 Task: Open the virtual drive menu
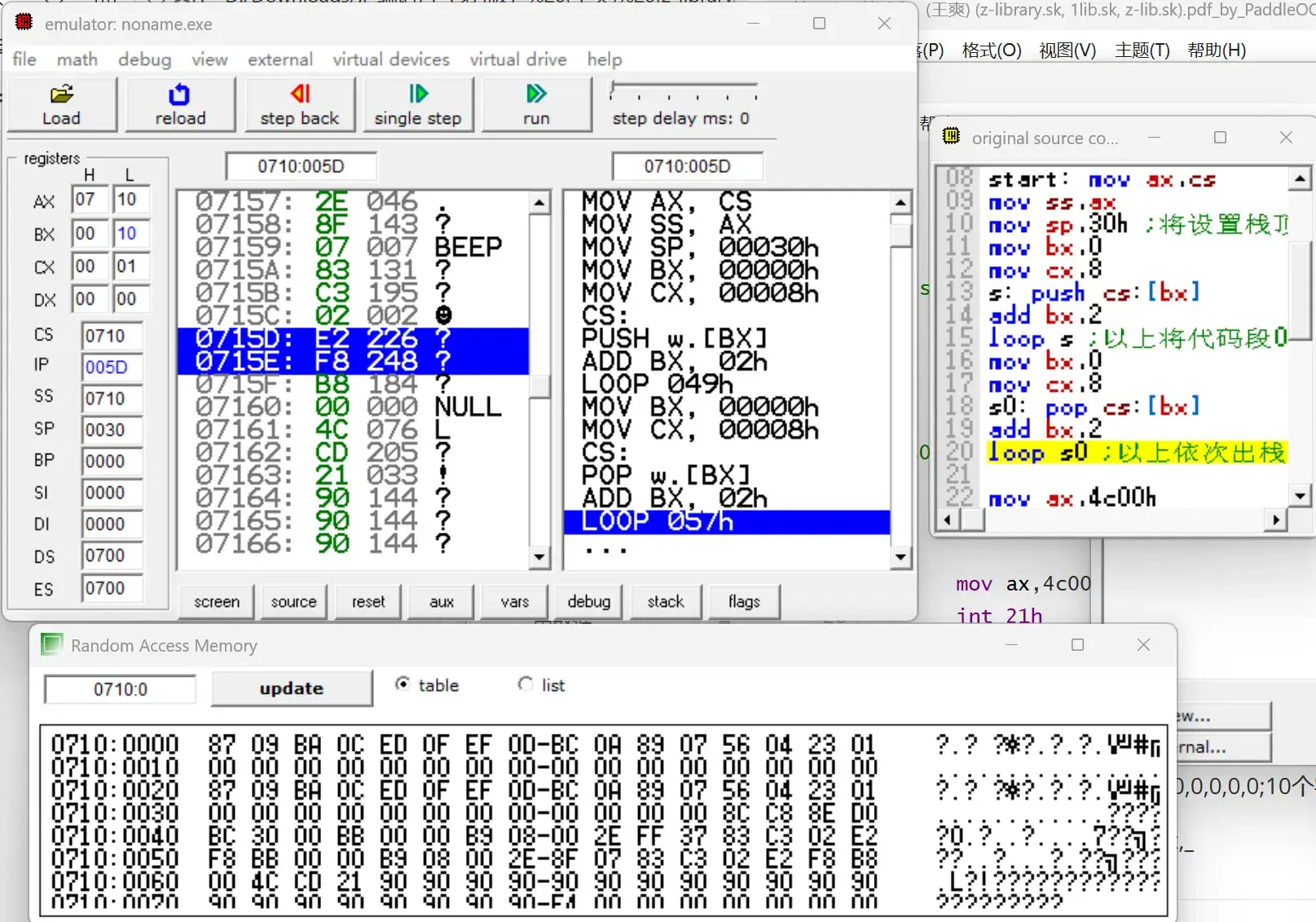click(x=518, y=59)
